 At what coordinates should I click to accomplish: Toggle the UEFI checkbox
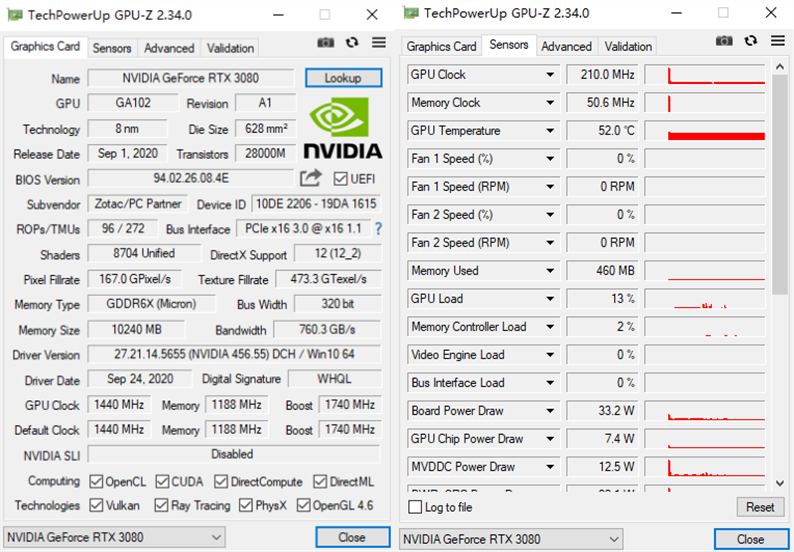pyautogui.click(x=340, y=179)
